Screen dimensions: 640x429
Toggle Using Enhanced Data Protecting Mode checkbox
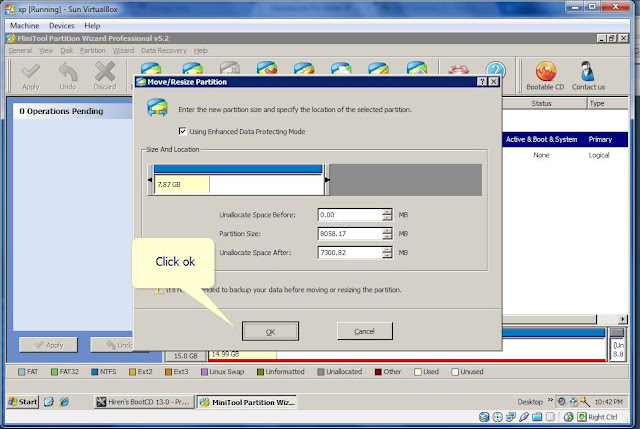coord(182,131)
